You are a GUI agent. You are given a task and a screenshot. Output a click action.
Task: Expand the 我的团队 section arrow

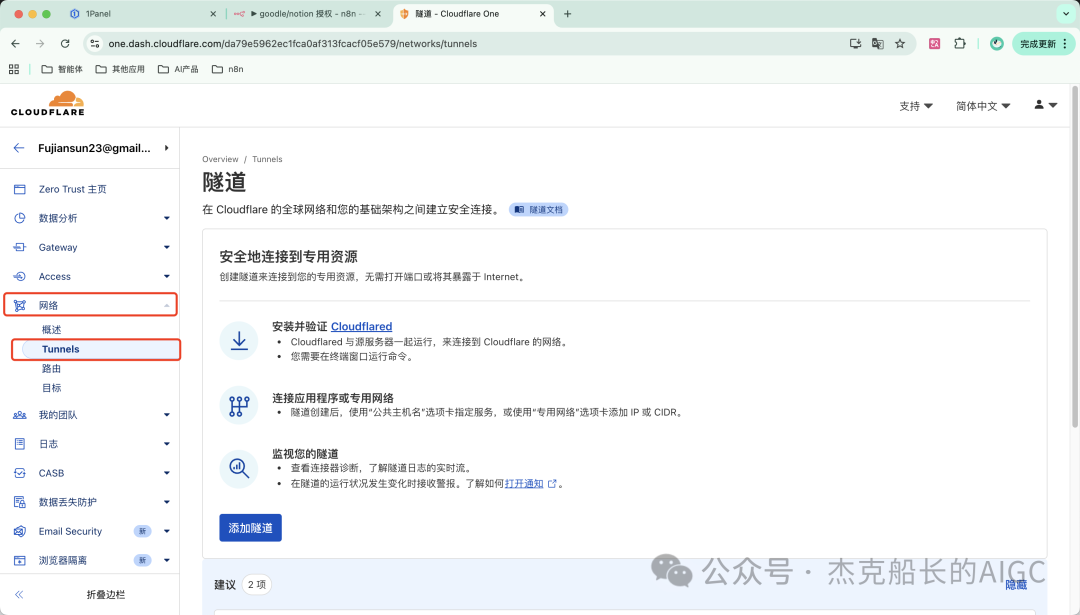tap(167, 415)
